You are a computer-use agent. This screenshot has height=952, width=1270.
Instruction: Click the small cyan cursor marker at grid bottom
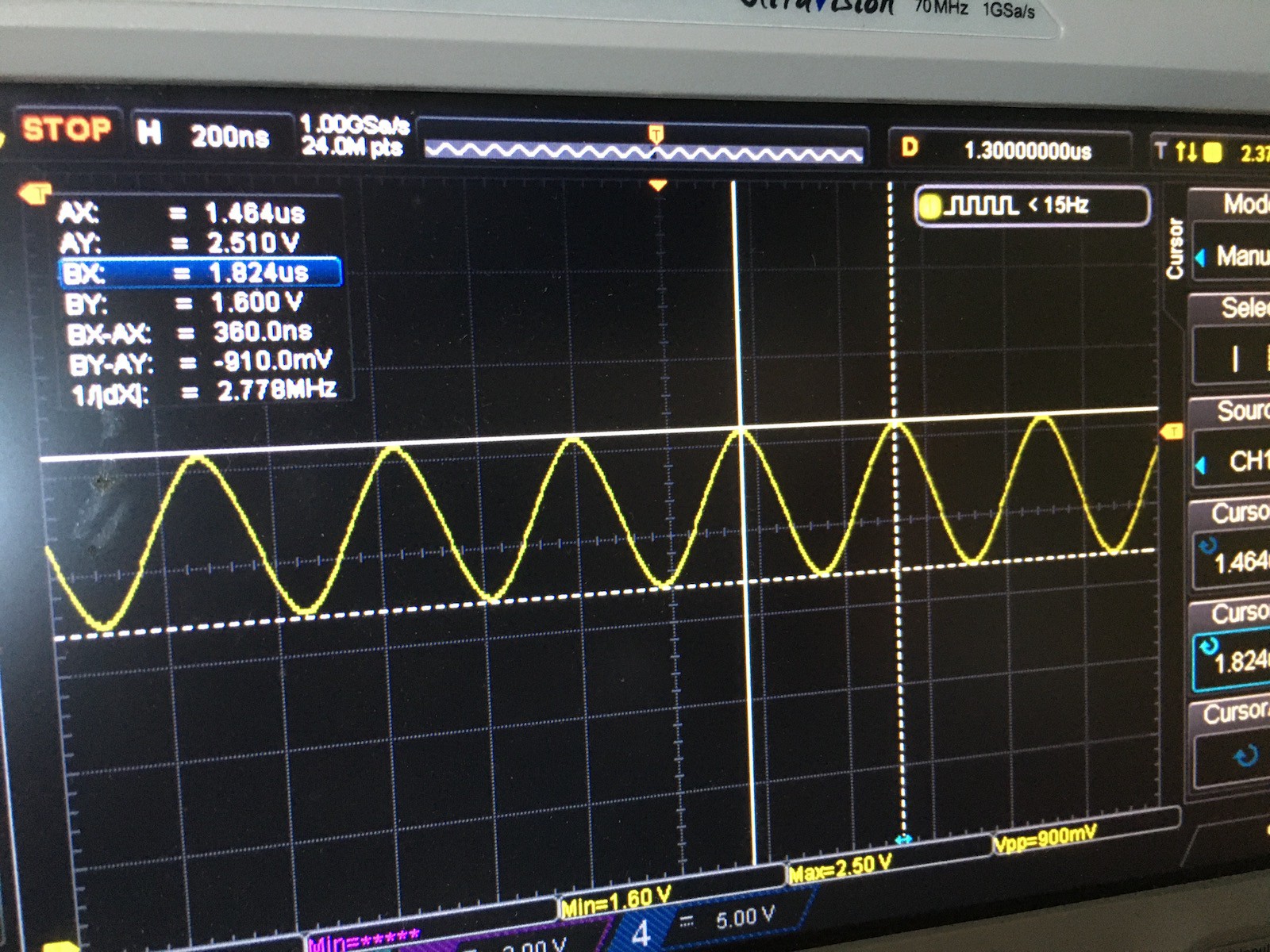tap(903, 839)
